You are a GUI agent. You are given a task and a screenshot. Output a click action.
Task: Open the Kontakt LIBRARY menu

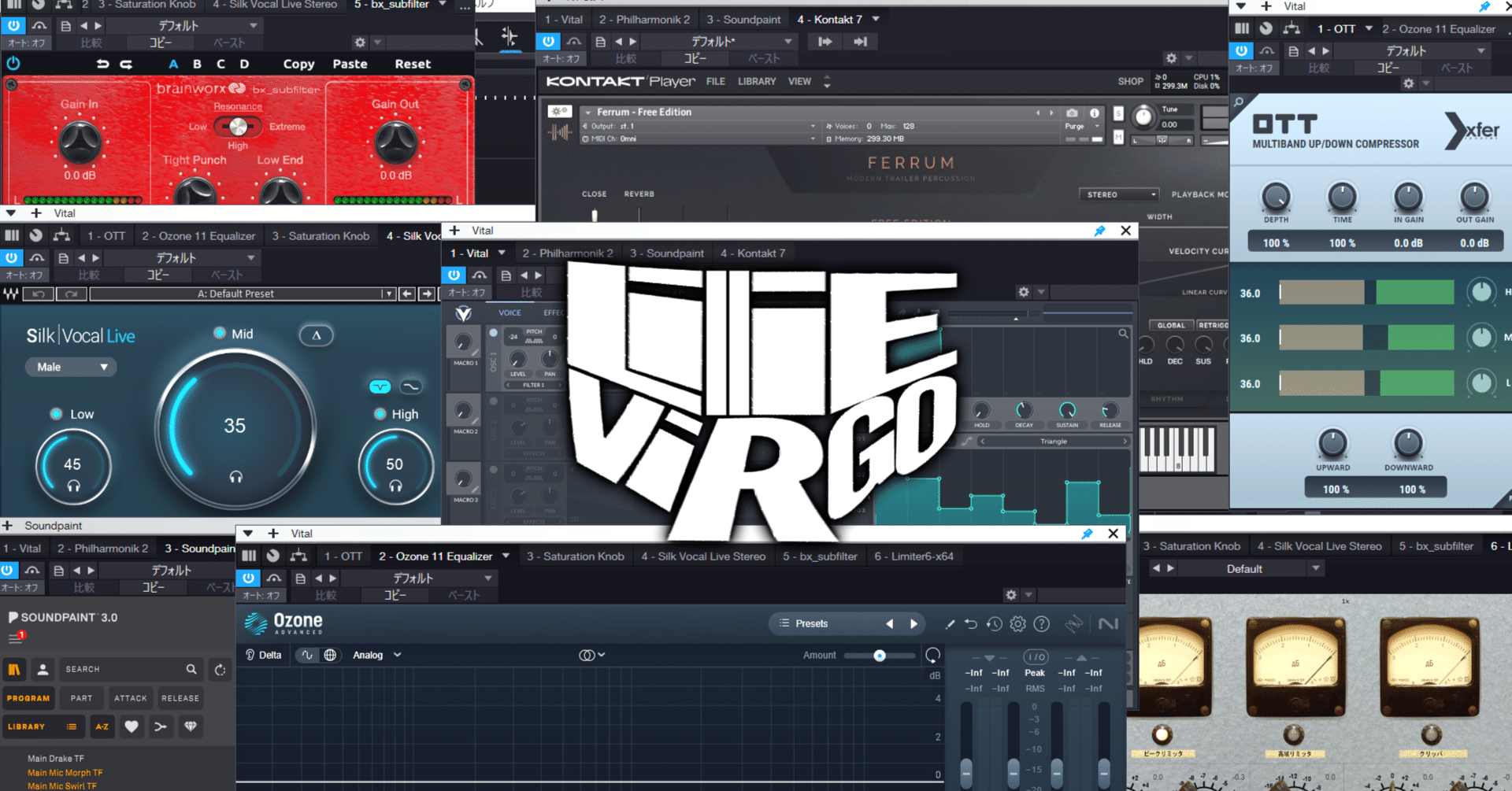point(757,81)
